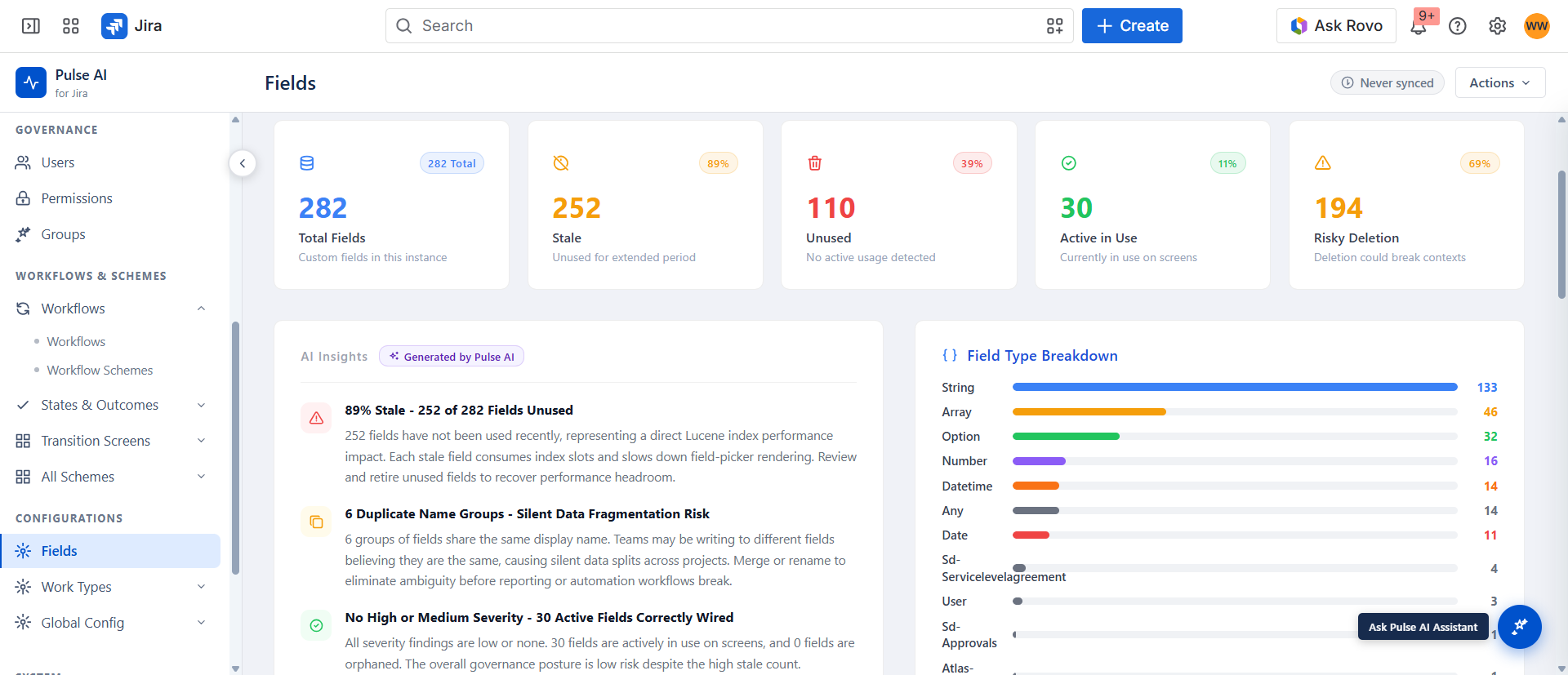
Task: Click the trash icon on Unused card
Action: [x=815, y=163]
